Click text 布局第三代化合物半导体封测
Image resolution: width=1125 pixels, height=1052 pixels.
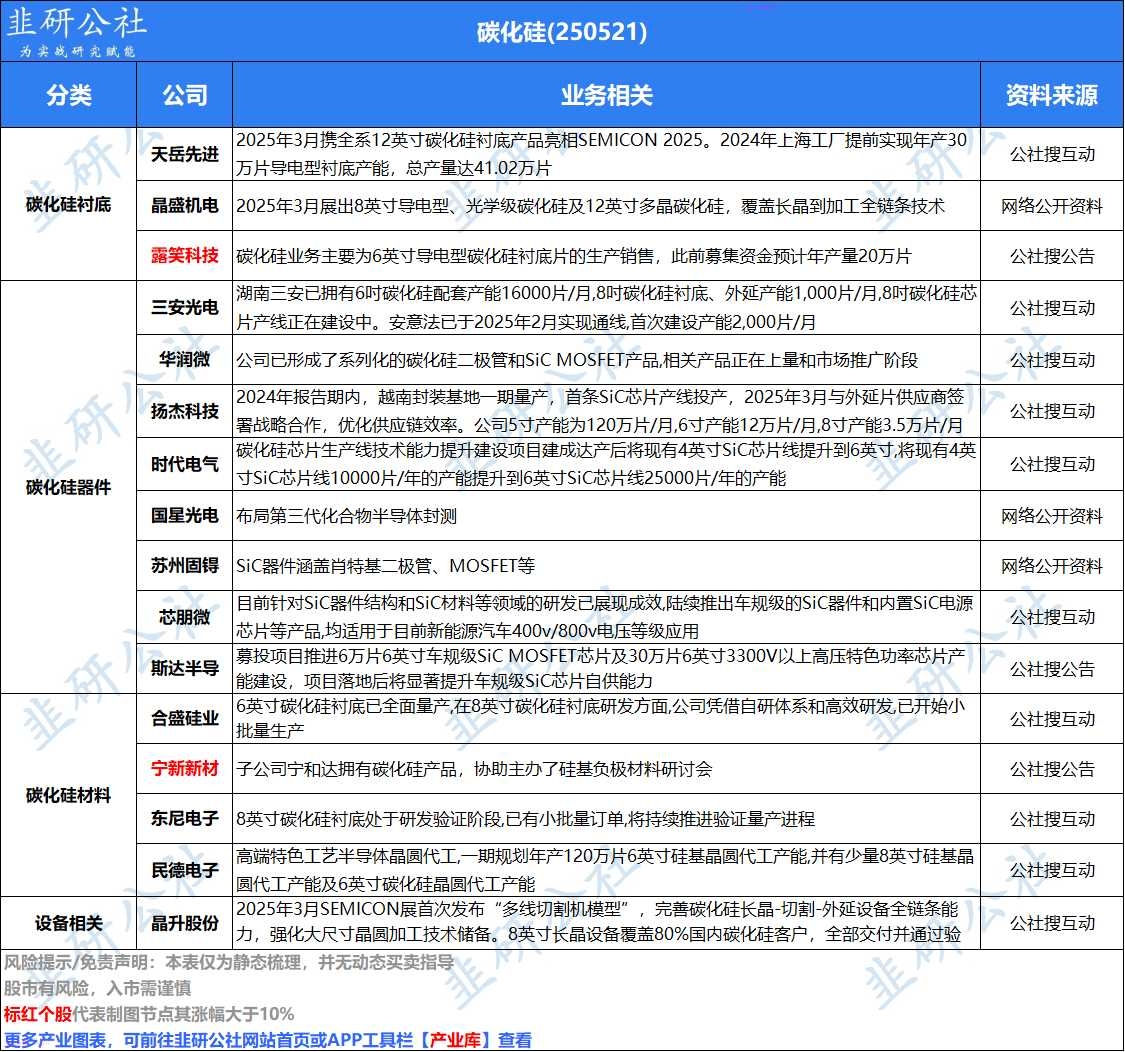[347, 516]
